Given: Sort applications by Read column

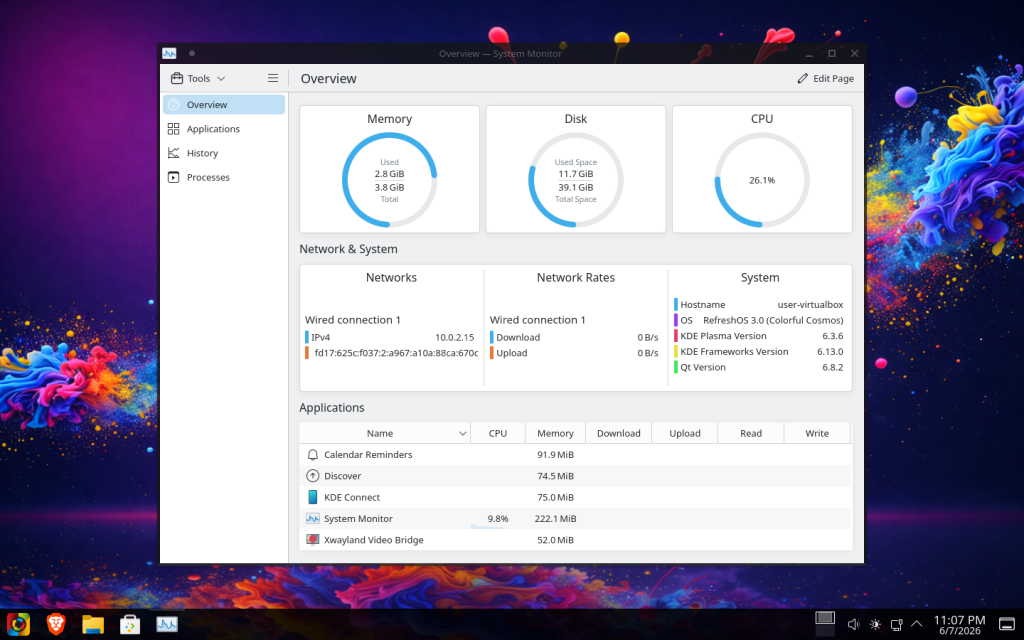Looking at the screenshot, I should click(751, 433).
